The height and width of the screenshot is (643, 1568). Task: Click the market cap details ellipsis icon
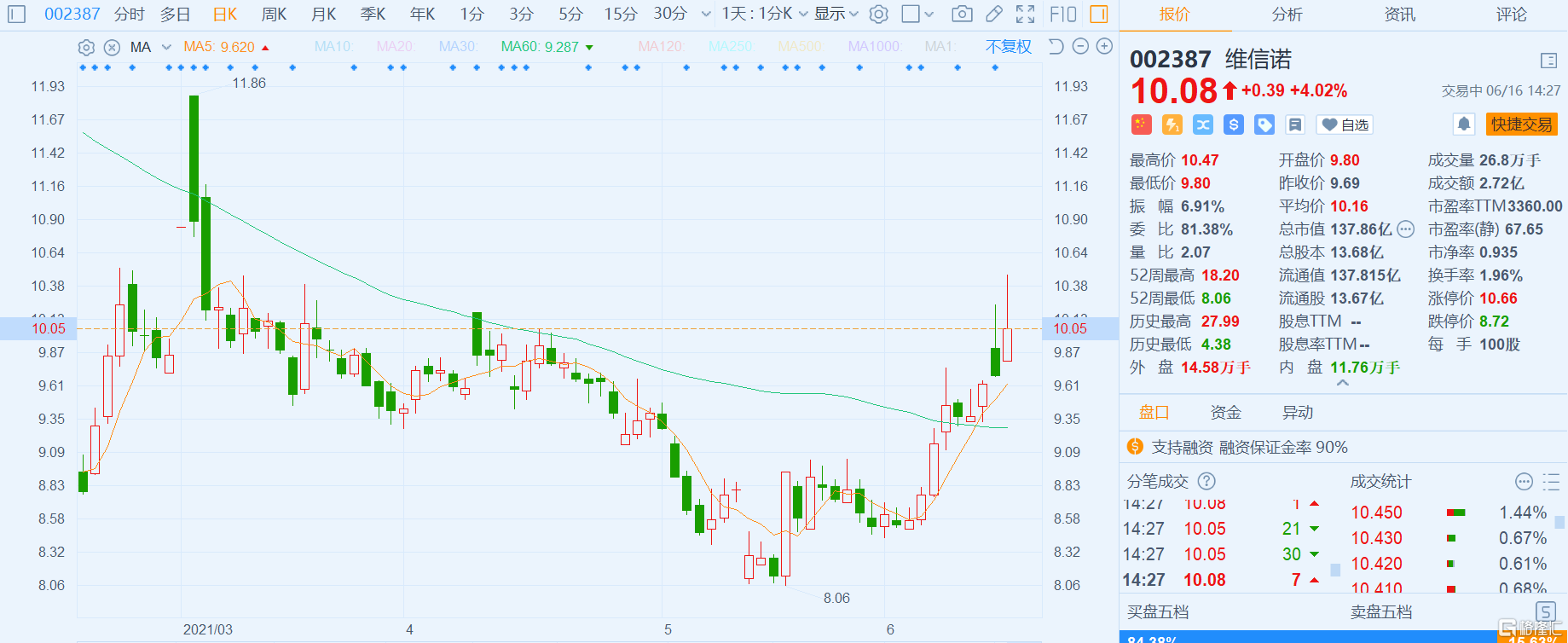(1406, 229)
